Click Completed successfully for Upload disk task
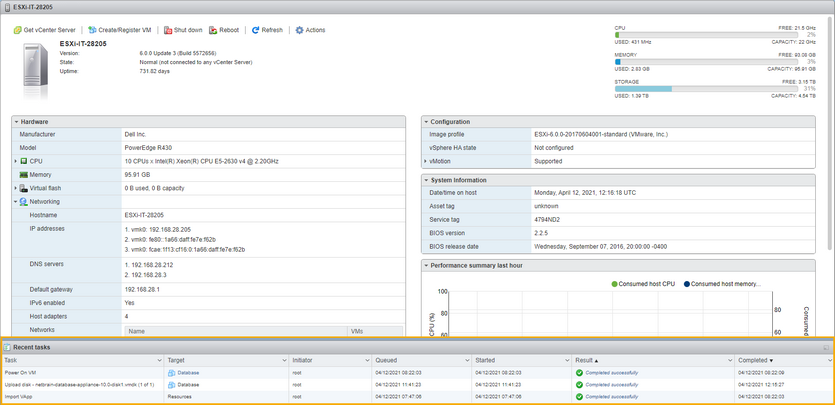The height and width of the screenshot is (405, 835). [612, 384]
